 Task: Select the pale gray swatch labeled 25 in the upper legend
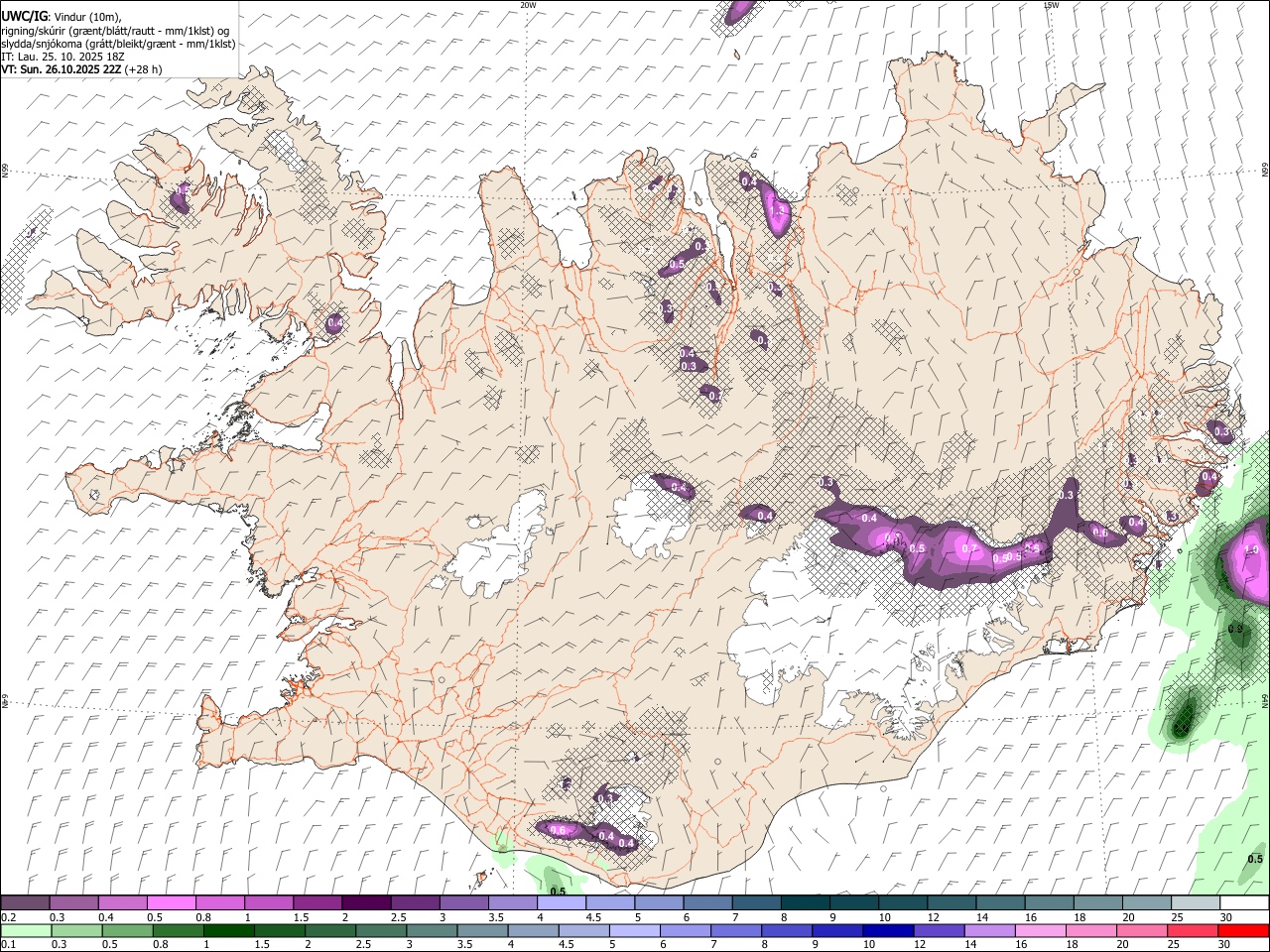(x=1196, y=903)
